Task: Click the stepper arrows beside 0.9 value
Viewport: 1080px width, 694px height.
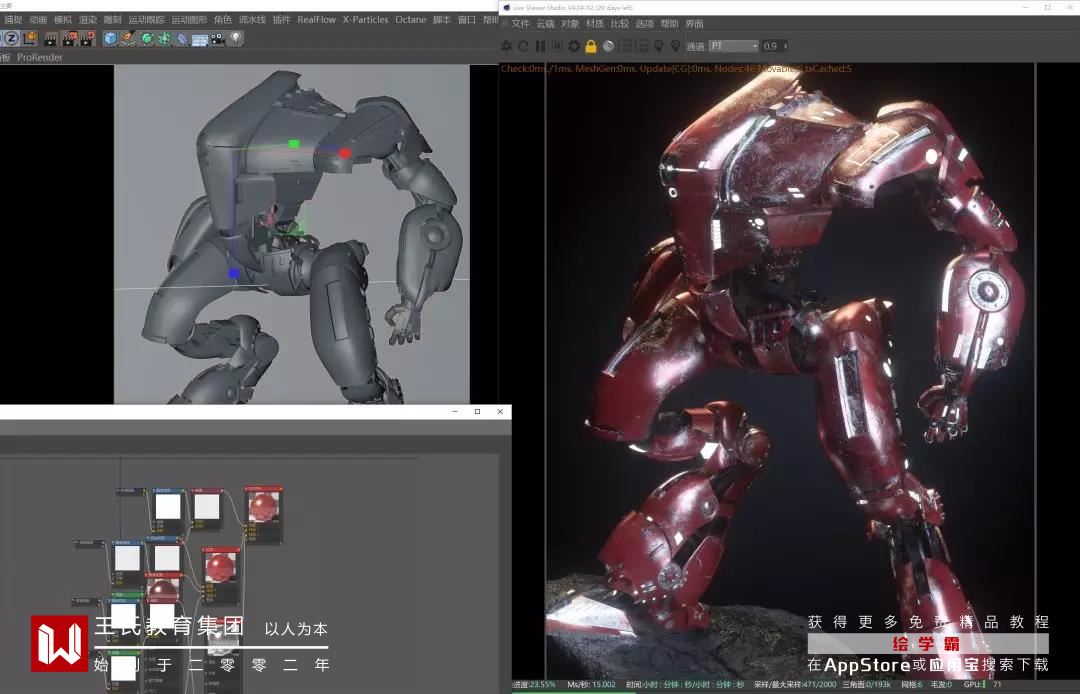Action: (x=786, y=46)
